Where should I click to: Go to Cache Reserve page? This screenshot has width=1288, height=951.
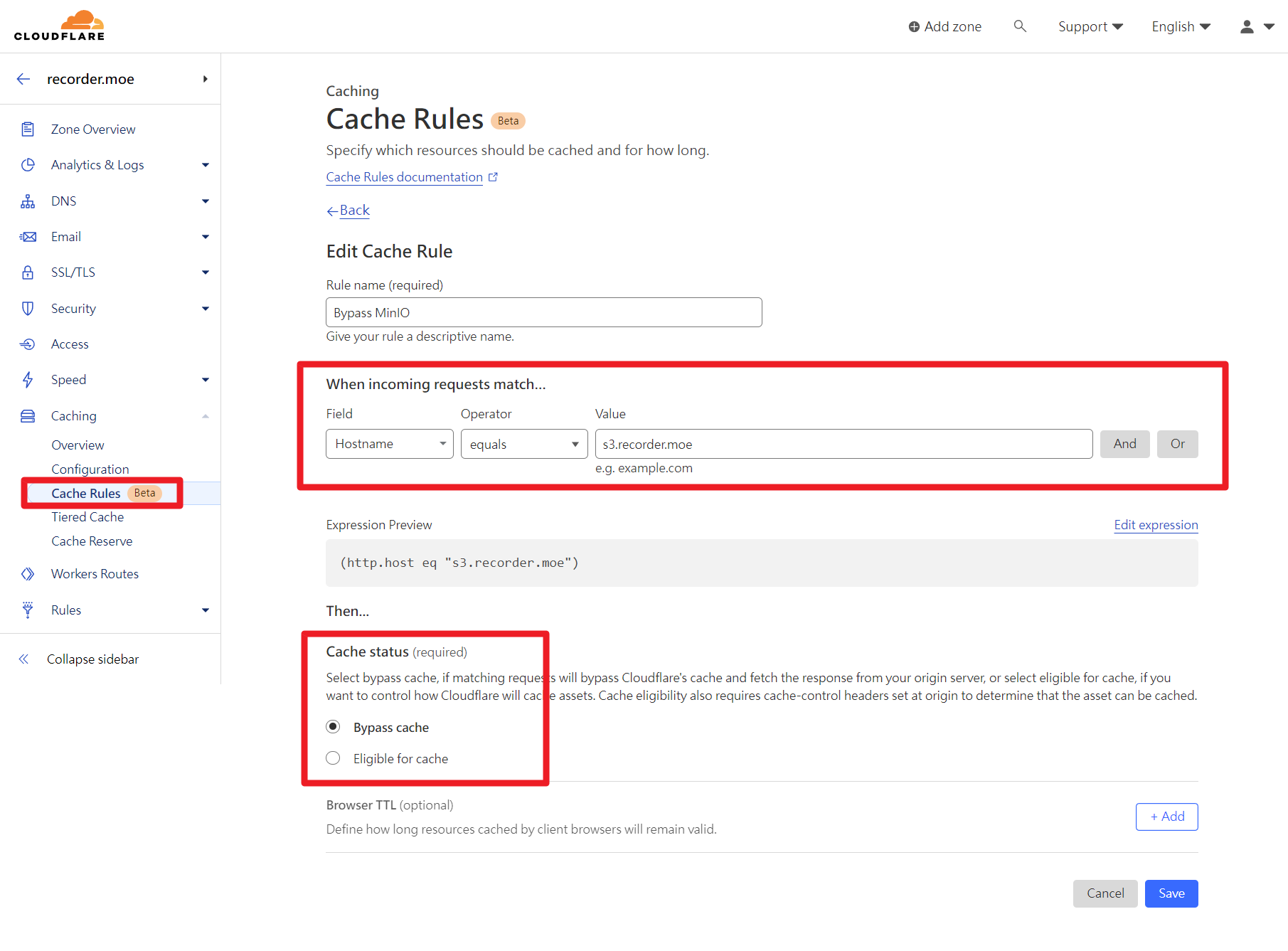[x=92, y=541]
